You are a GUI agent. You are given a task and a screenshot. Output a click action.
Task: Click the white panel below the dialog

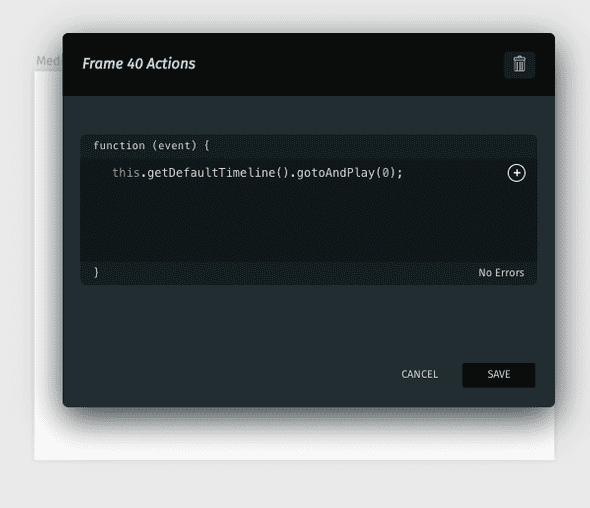coord(293,438)
